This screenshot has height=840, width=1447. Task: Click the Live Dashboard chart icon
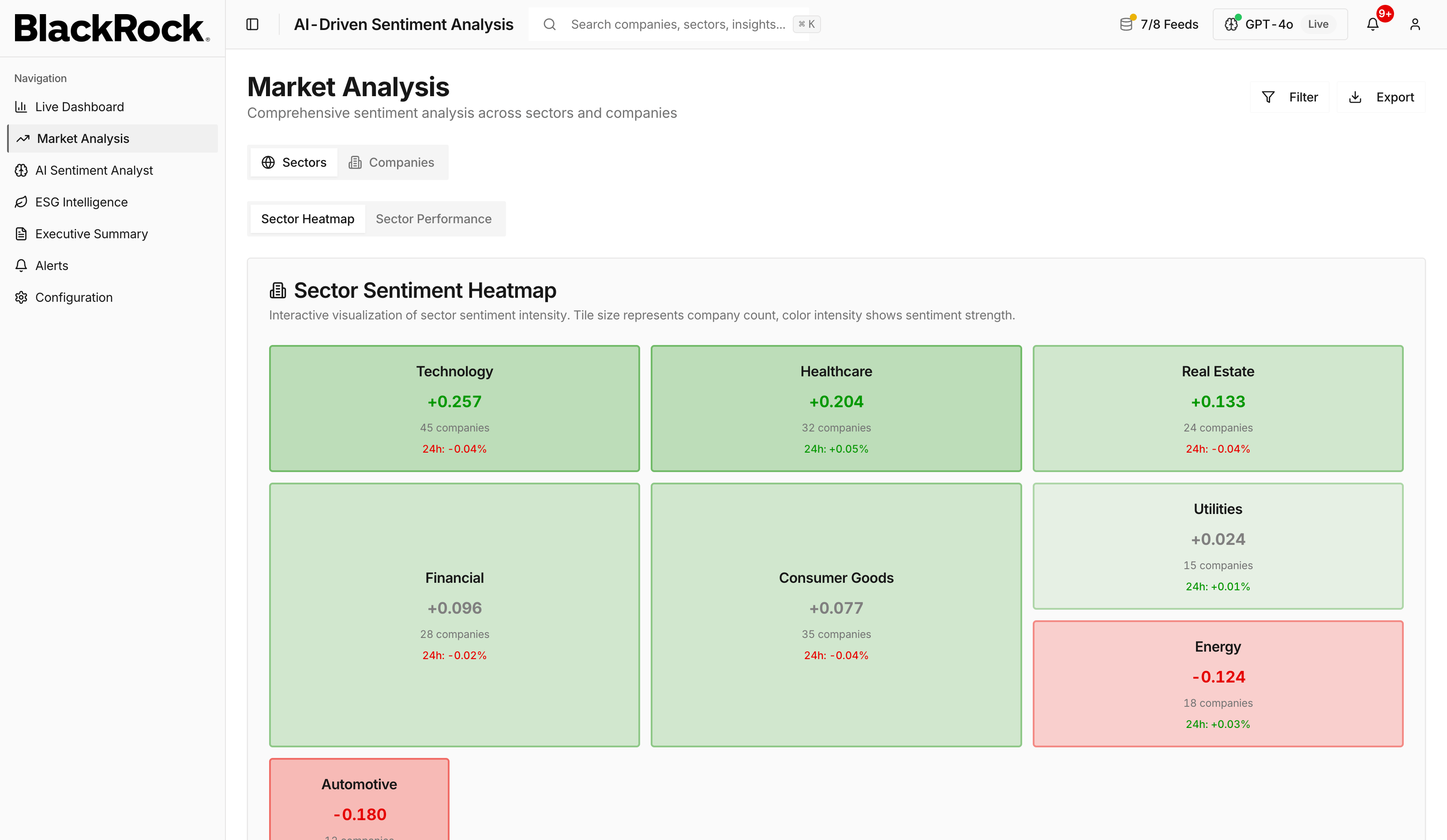click(x=21, y=107)
